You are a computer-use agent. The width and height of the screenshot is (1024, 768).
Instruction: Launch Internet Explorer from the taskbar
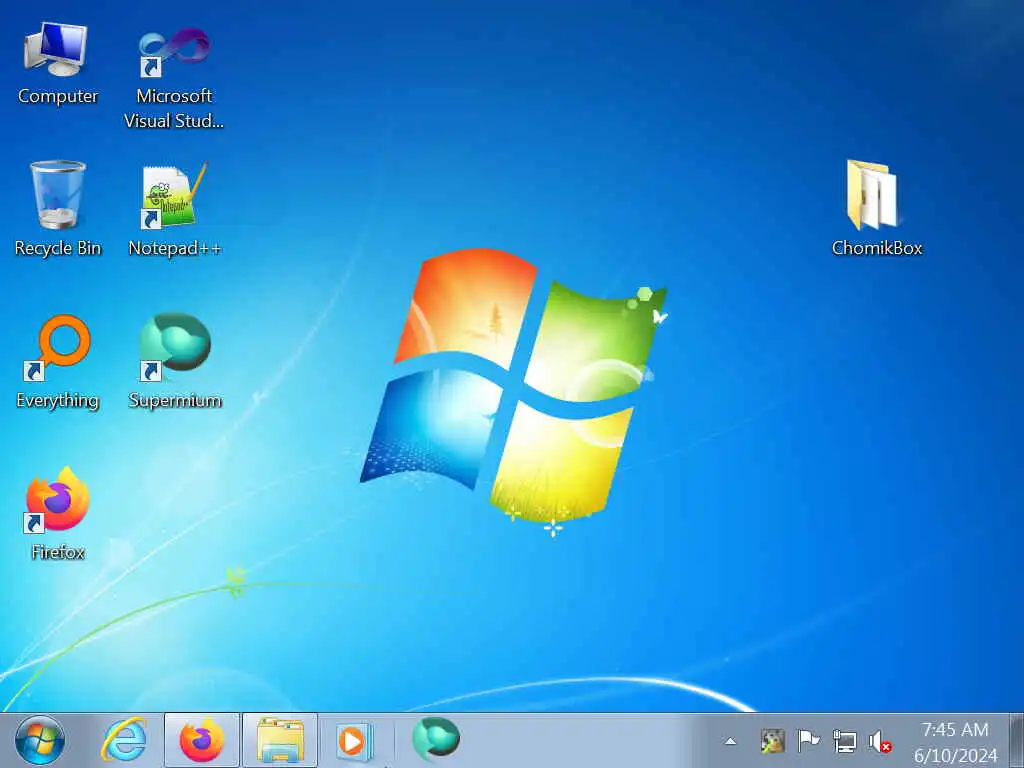[124, 741]
